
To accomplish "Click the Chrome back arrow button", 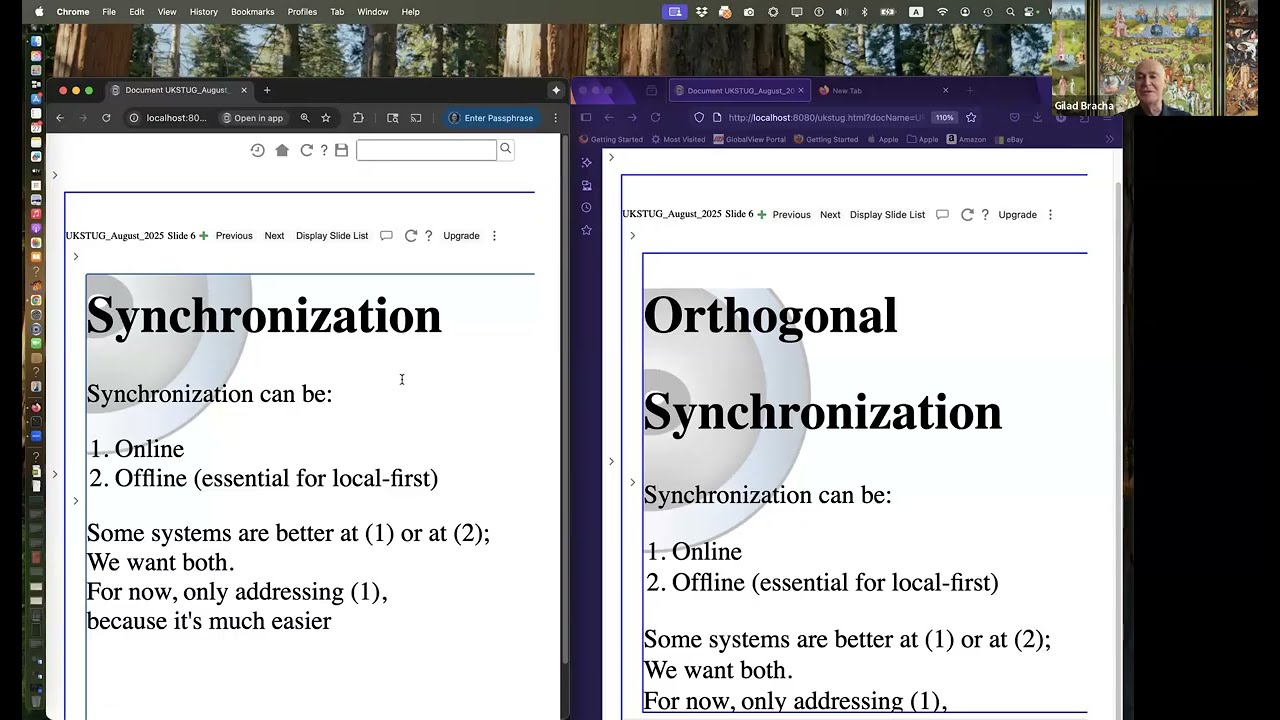I will coord(60,118).
